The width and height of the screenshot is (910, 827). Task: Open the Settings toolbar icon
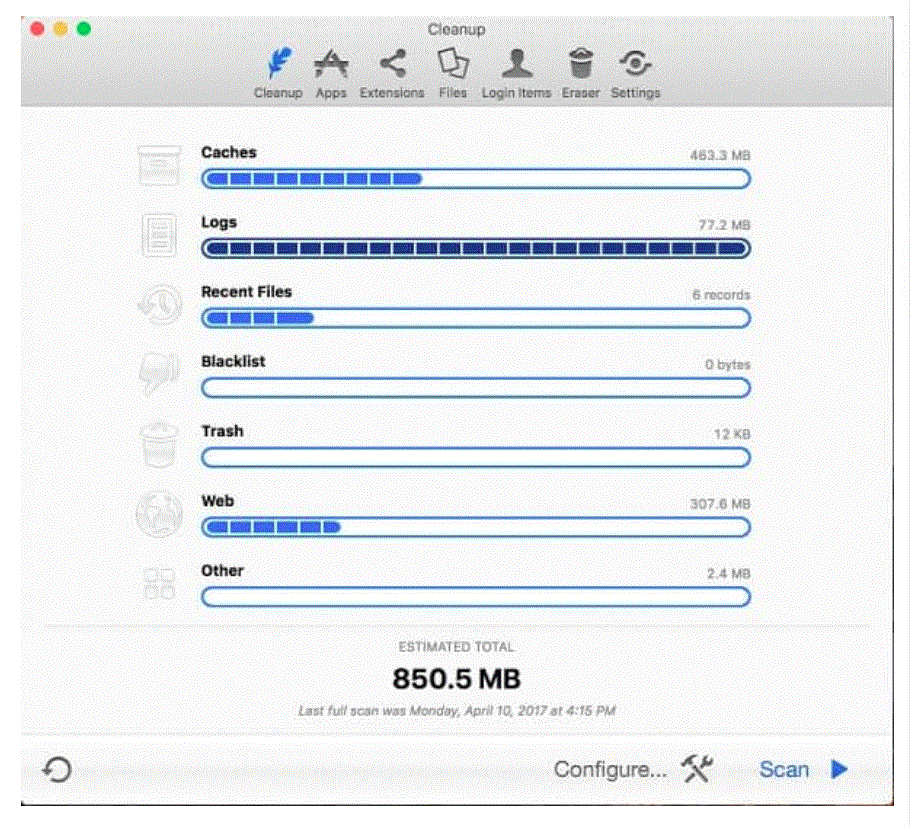(x=635, y=63)
